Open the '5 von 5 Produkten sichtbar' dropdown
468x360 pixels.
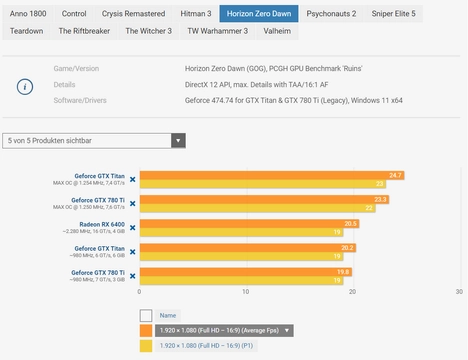94,141
